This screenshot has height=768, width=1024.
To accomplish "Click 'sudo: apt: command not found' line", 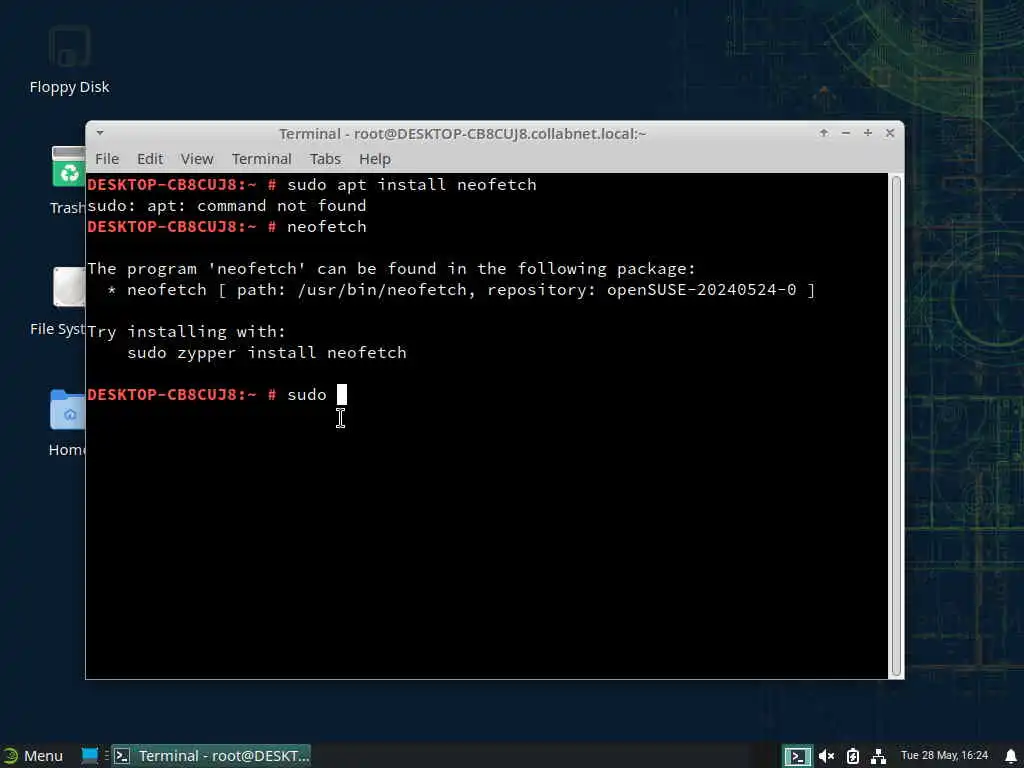I will tap(227, 206).
